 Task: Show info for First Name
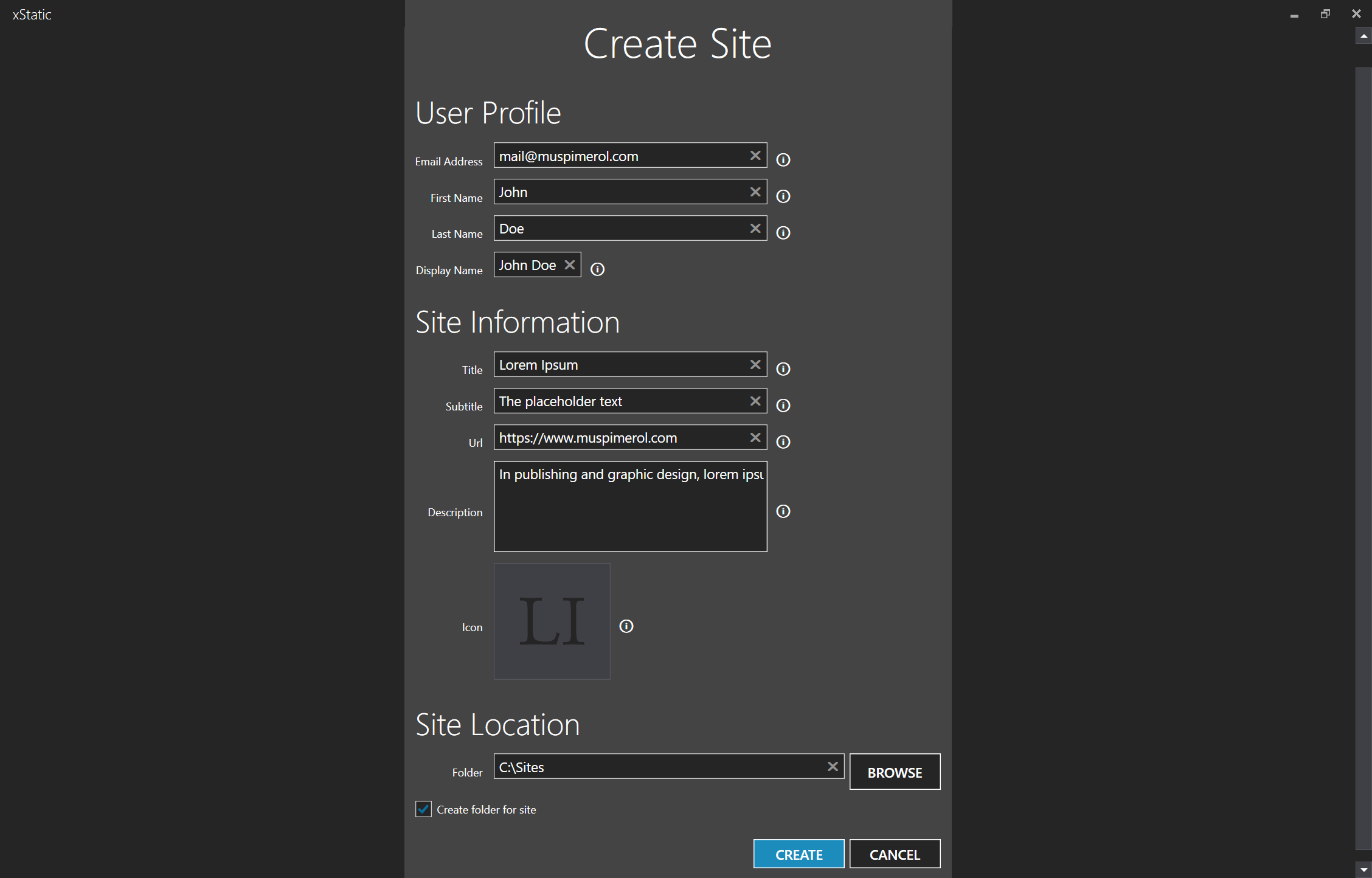pyautogui.click(x=783, y=196)
